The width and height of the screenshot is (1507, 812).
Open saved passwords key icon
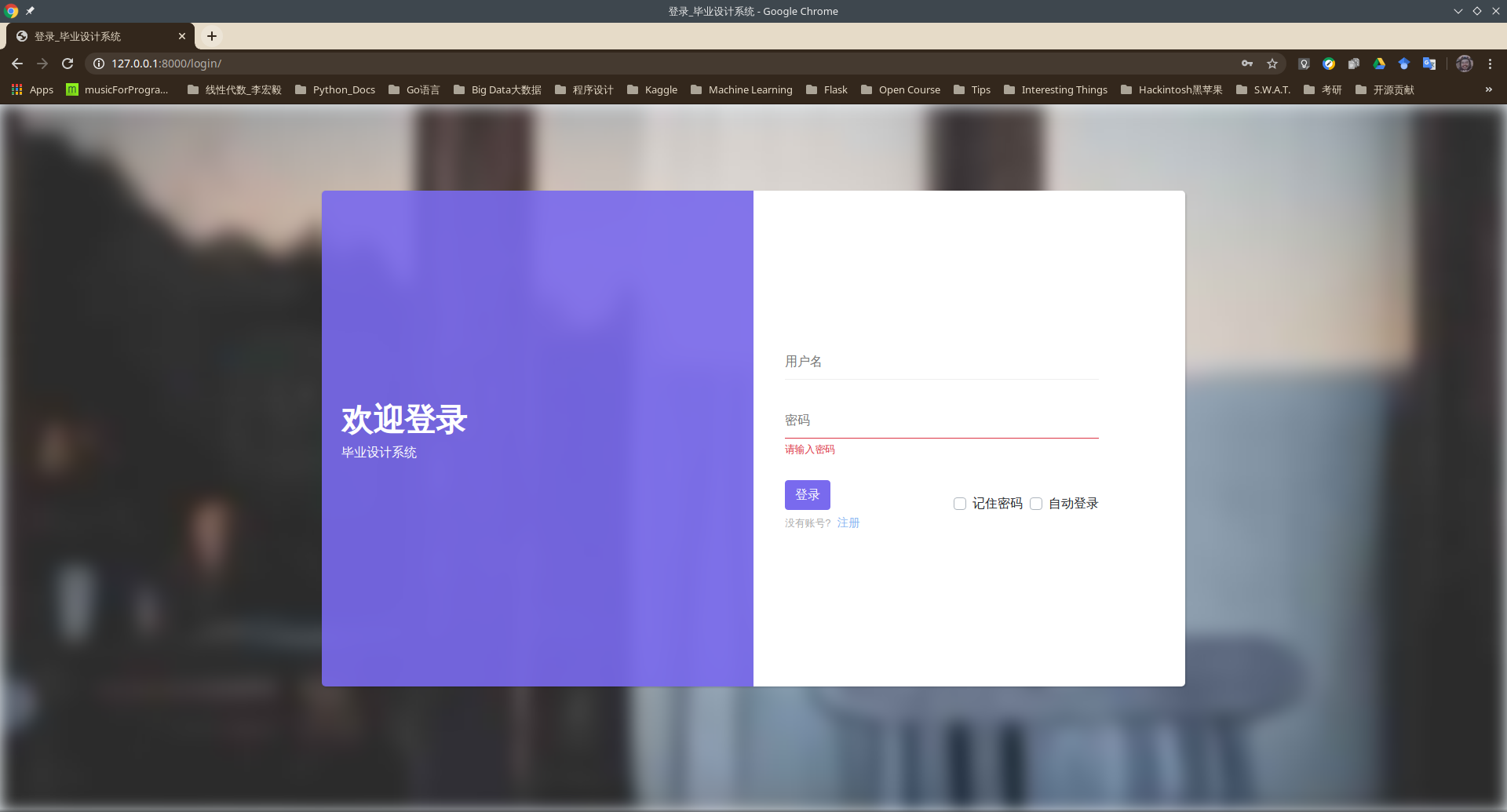pos(1247,64)
